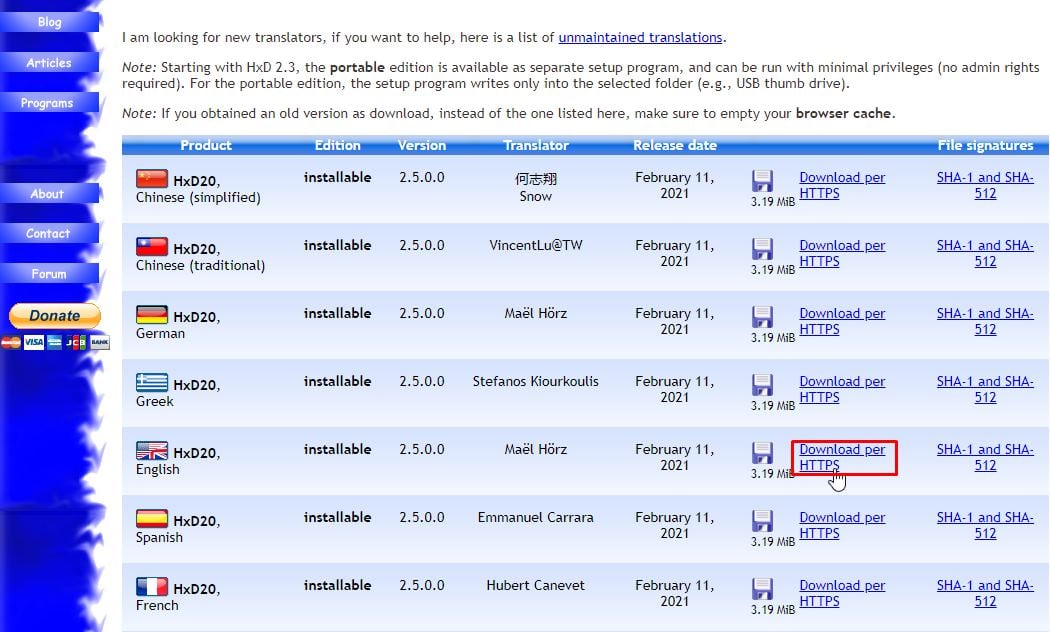This screenshot has width=1050, height=632.
Task: Download HxD German per HTTPS
Action: coord(842,321)
